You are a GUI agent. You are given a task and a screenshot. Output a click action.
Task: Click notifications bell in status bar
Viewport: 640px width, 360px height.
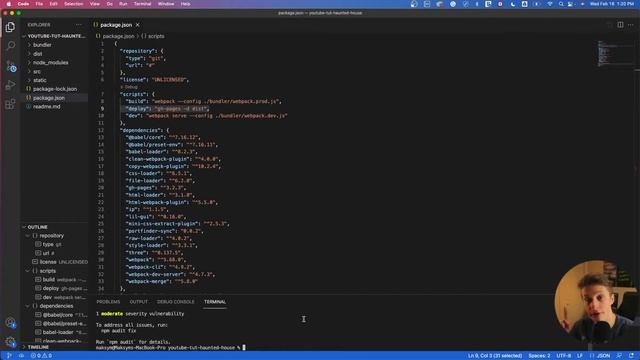click(x=631, y=356)
